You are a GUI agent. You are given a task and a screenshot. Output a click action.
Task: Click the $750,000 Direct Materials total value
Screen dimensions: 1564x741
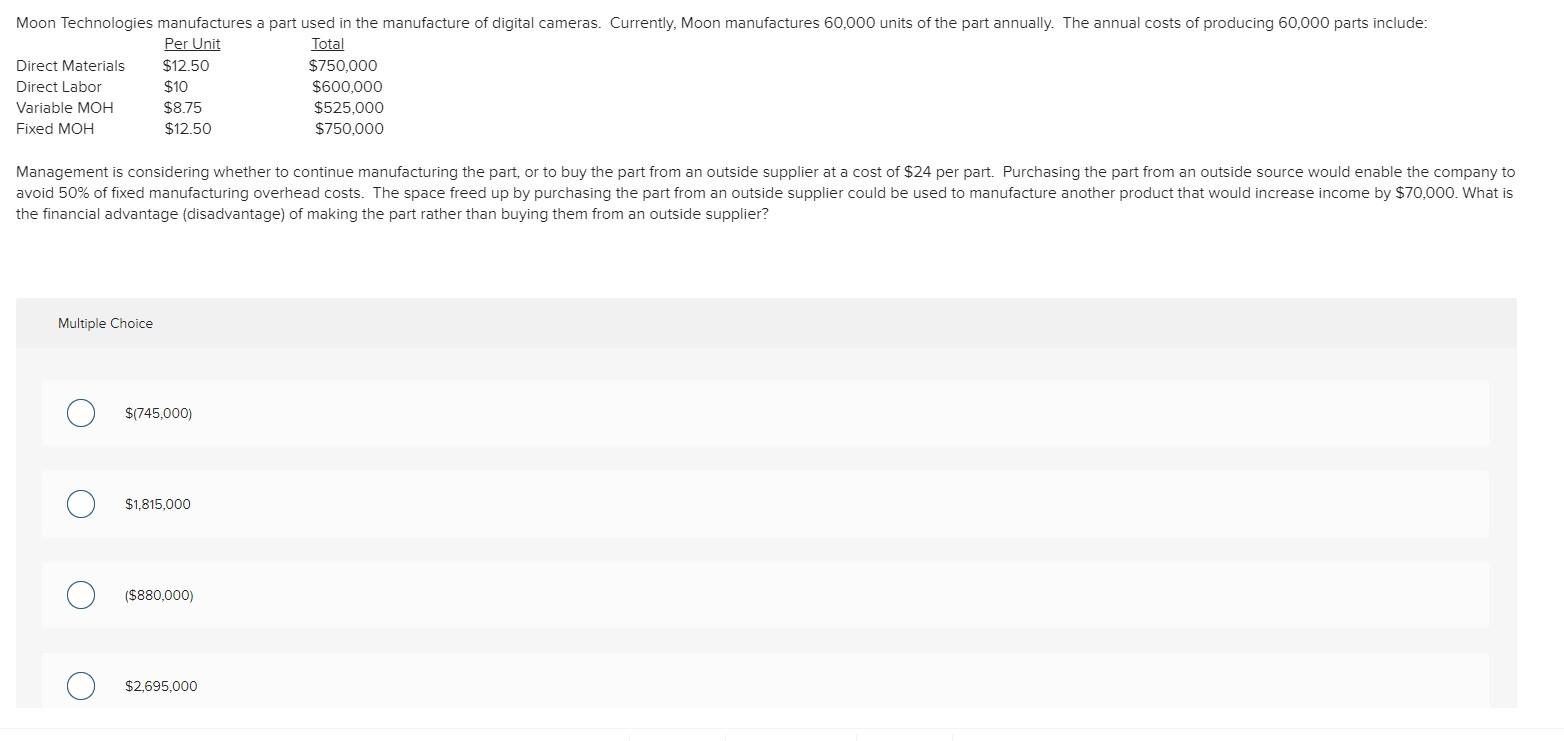coord(343,65)
